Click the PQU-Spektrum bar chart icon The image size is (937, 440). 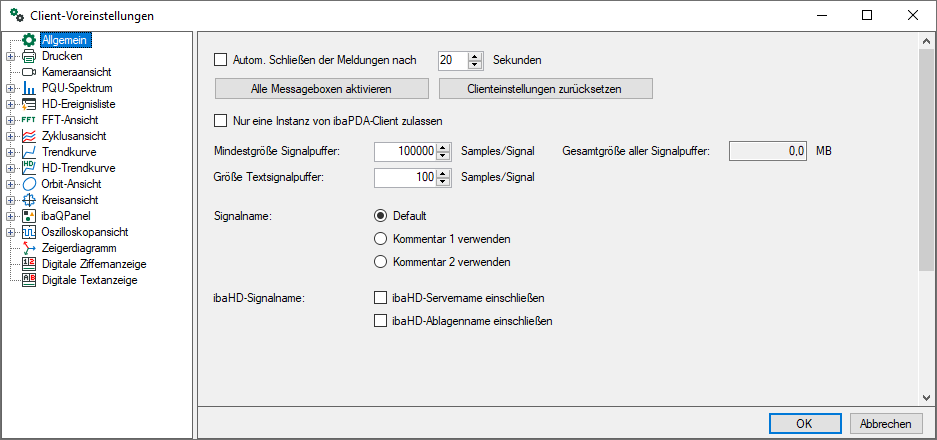click(x=29, y=88)
